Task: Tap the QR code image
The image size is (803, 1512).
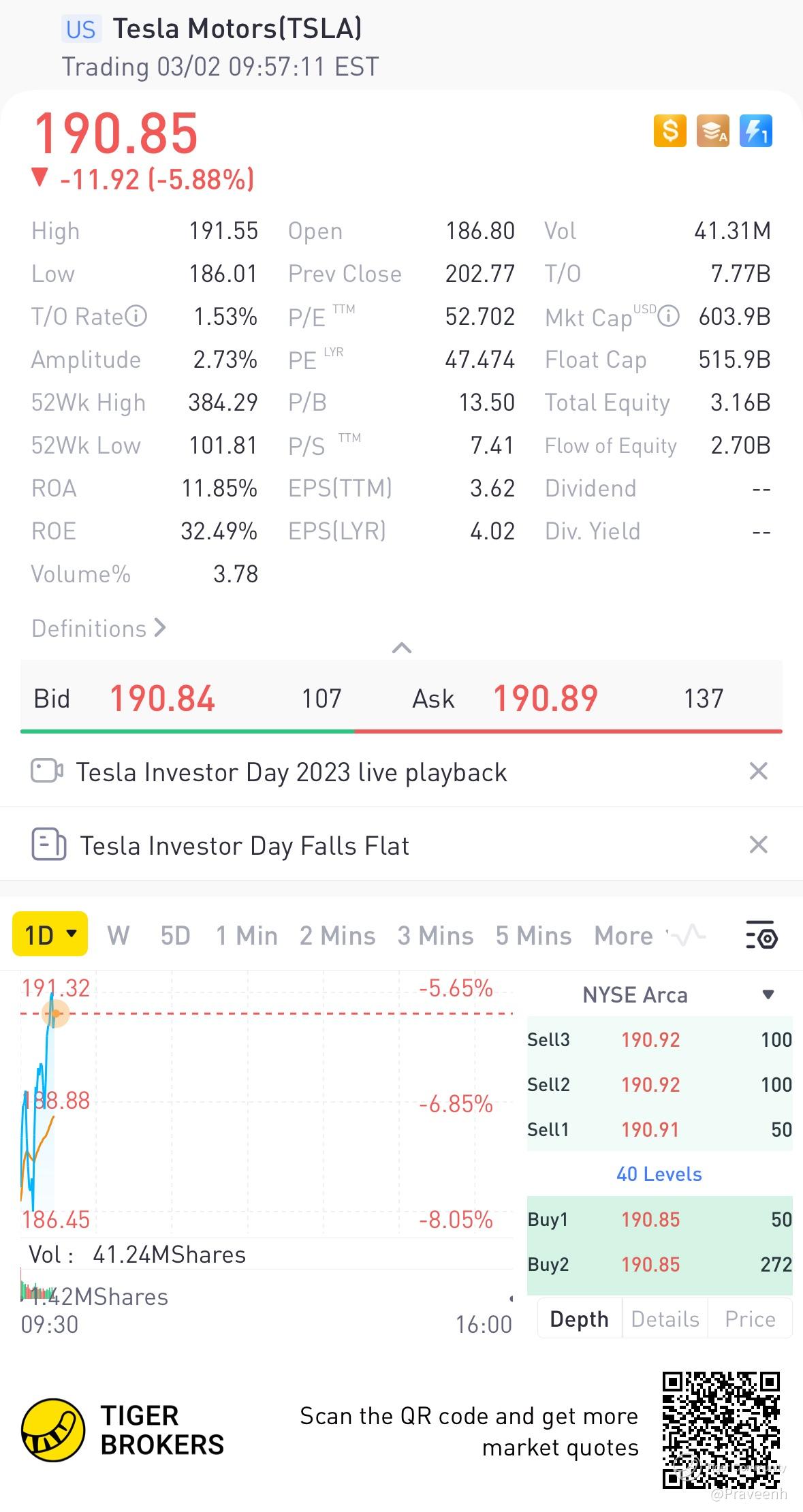Action: click(x=721, y=1430)
